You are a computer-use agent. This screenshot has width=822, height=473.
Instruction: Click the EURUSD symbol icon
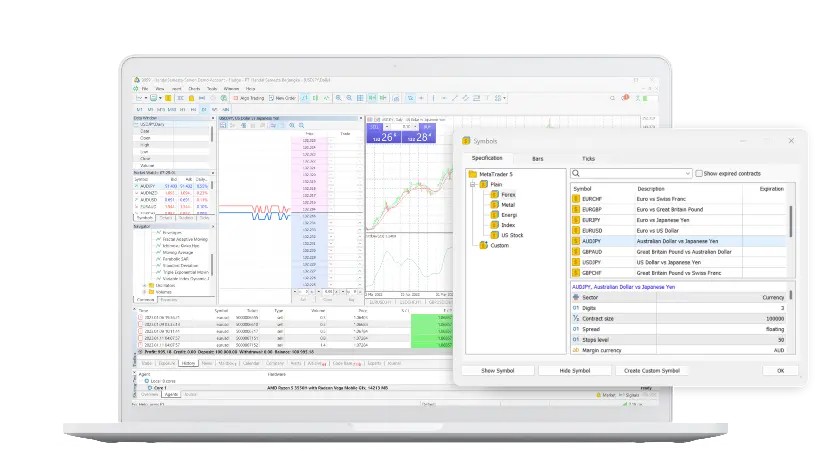point(576,231)
